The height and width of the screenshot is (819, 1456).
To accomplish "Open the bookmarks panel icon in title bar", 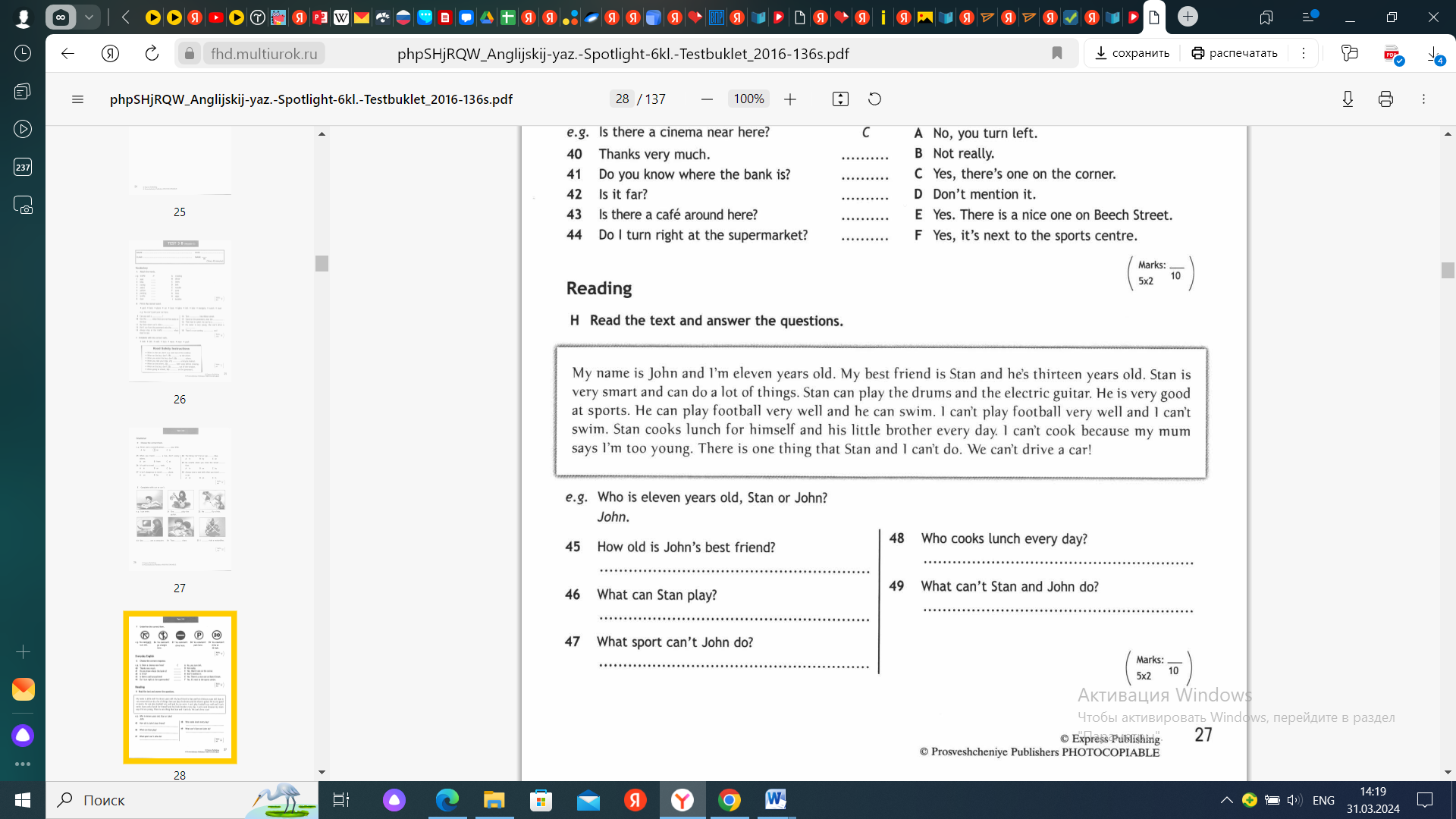I will (1266, 17).
